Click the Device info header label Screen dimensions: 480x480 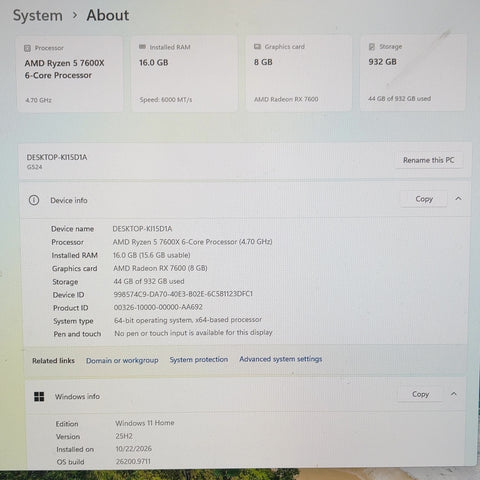coord(69,200)
